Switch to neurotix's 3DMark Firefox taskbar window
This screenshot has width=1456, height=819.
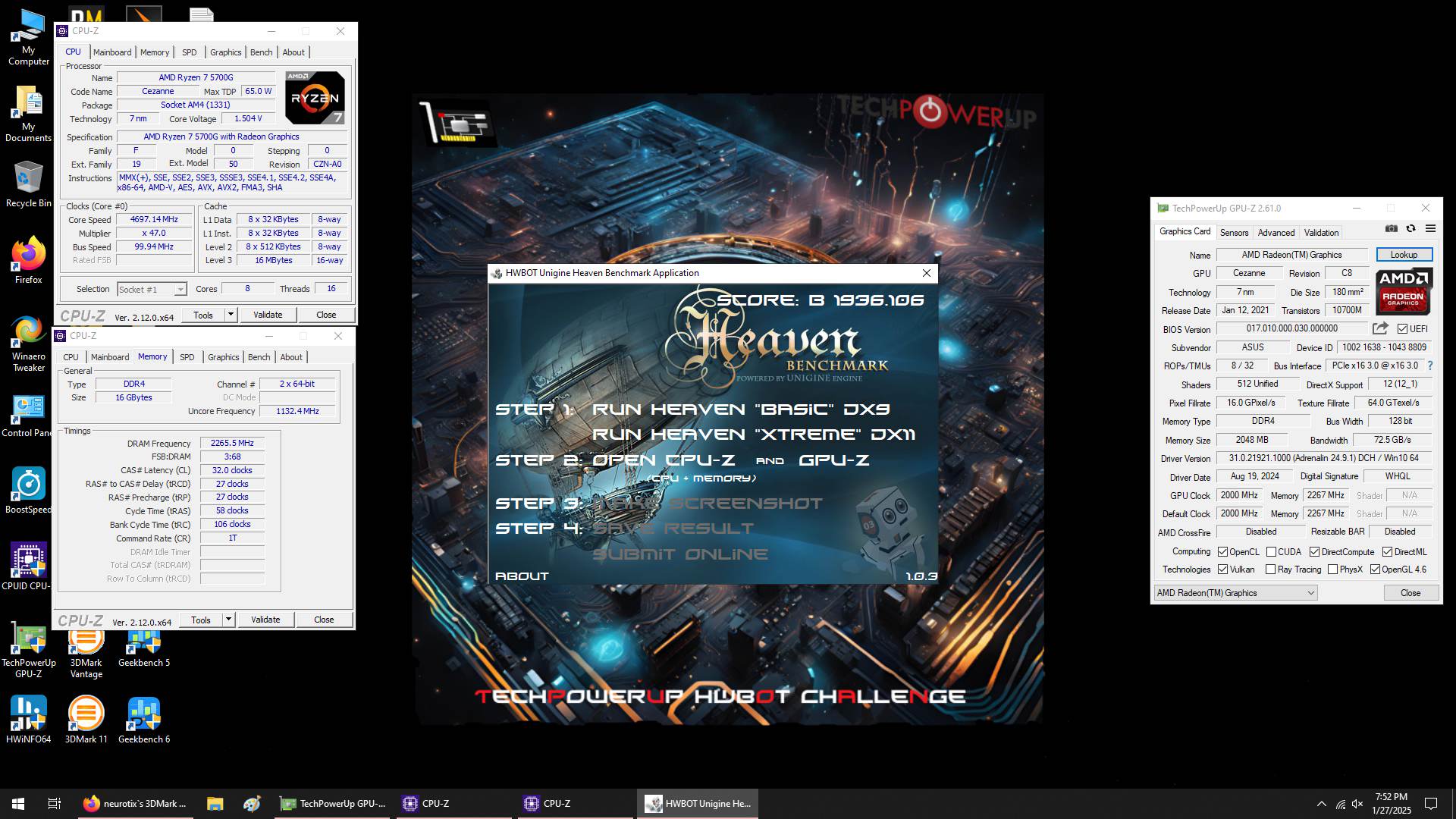[x=136, y=804]
